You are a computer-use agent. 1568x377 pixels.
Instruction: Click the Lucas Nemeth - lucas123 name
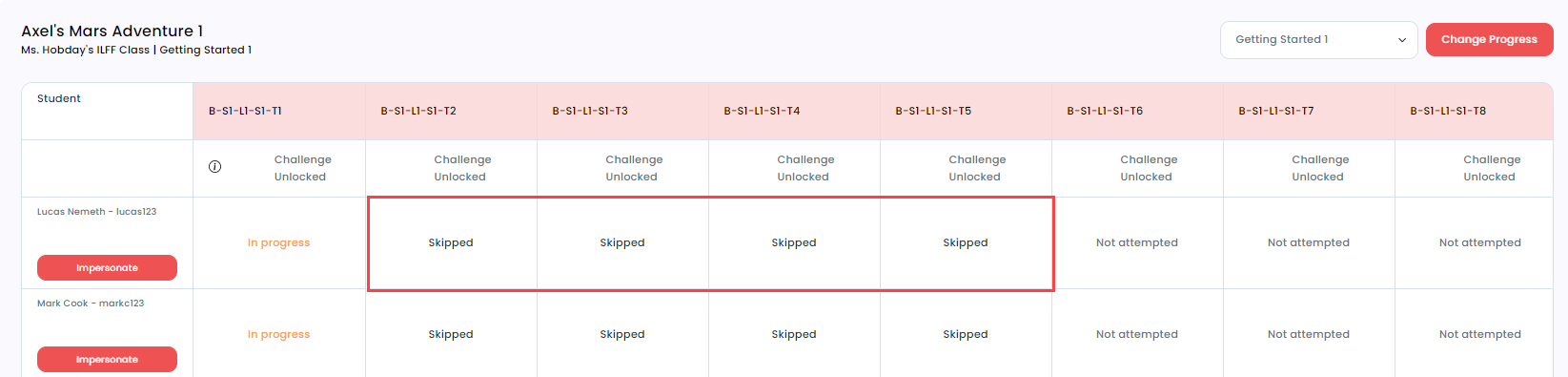[96, 212]
